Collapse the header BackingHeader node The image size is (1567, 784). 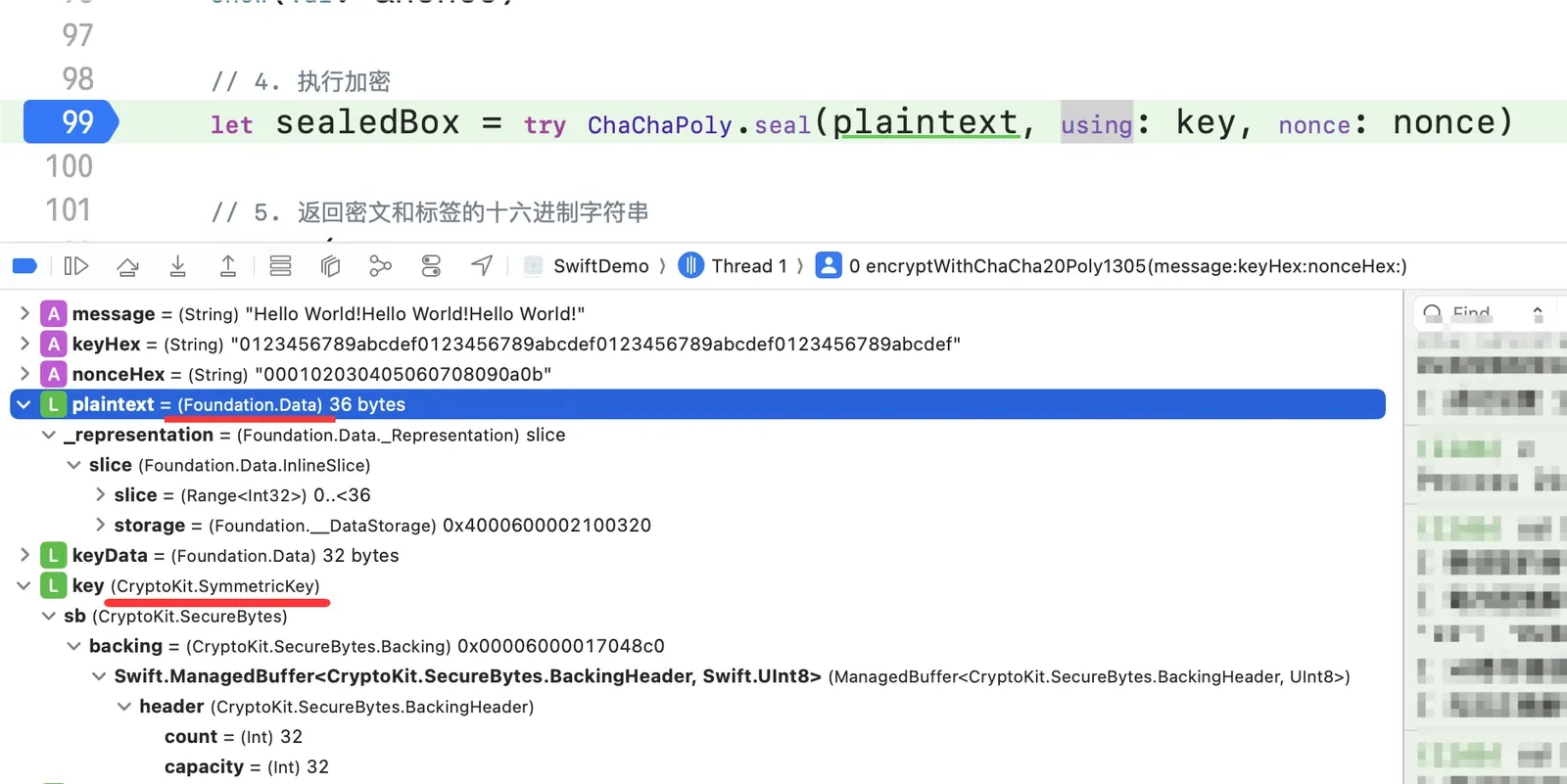[124, 707]
